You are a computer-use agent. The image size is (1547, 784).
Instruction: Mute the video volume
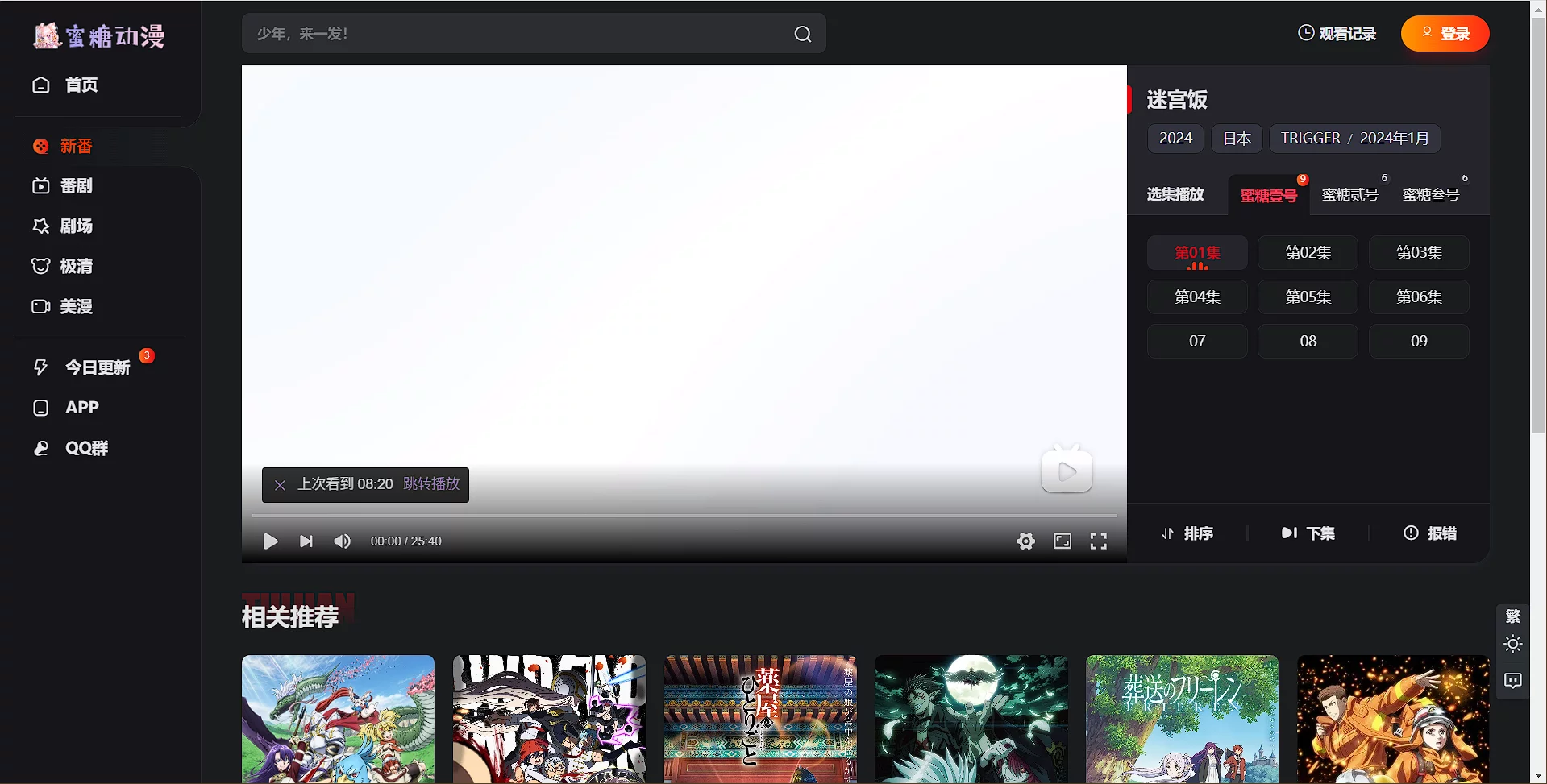click(x=342, y=541)
